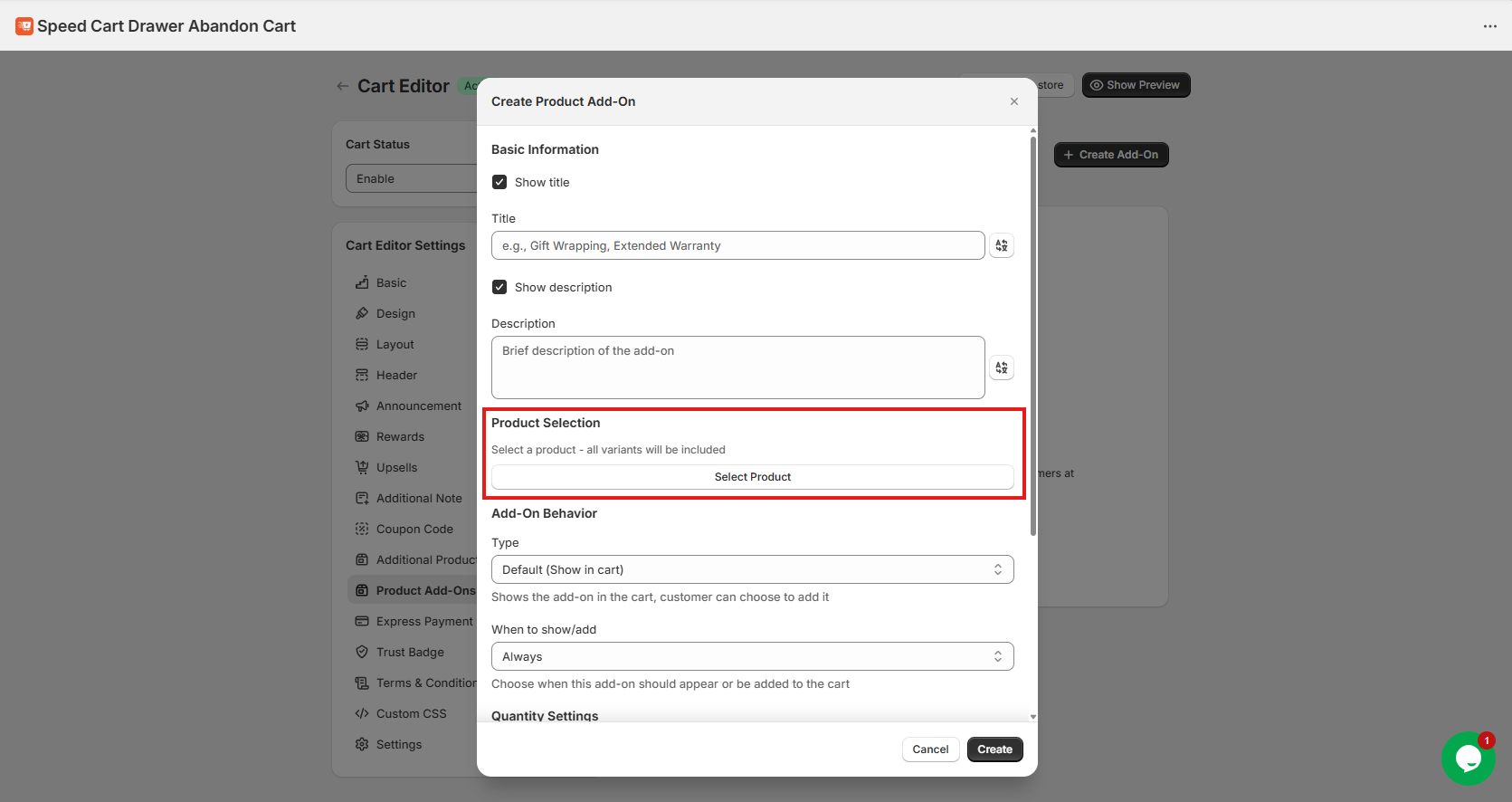Close the Create Product Add-On dialog
The height and width of the screenshot is (802, 1512).
(x=1013, y=101)
